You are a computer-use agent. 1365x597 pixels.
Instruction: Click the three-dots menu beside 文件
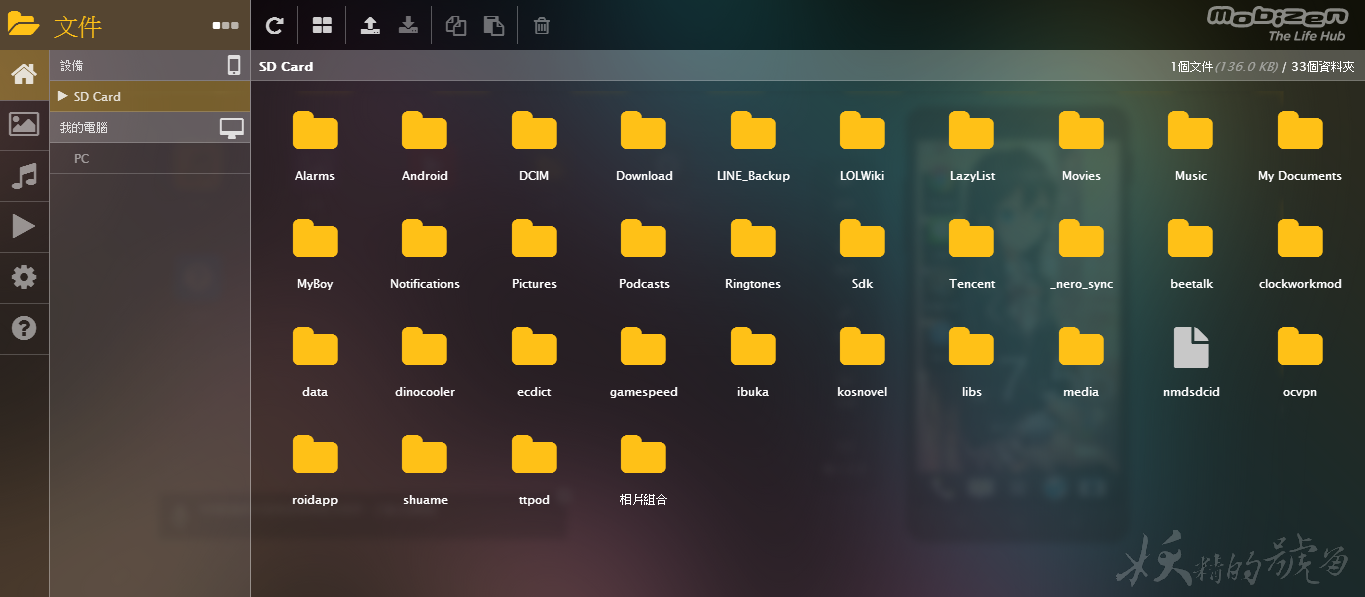tap(225, 26)
